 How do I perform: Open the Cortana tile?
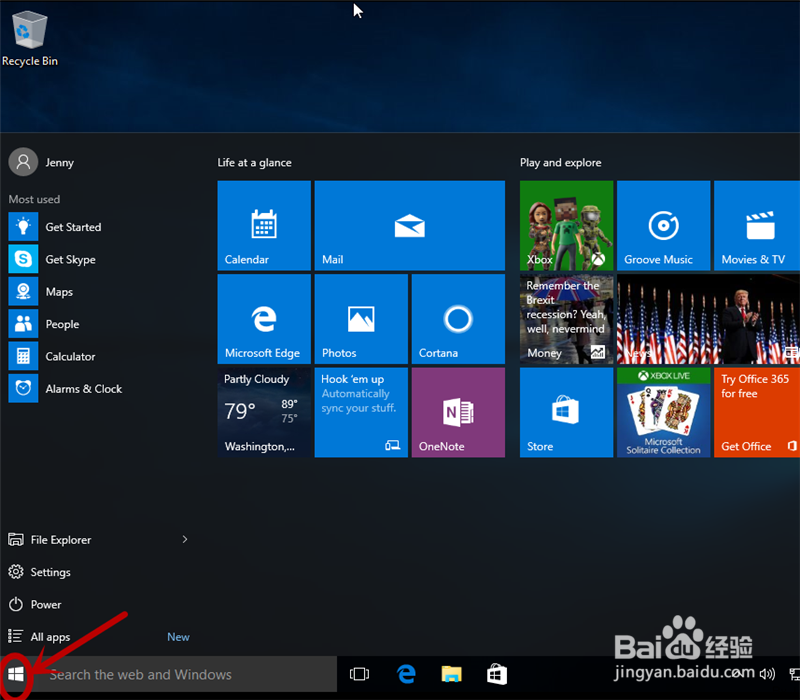(x=458, y=319)
